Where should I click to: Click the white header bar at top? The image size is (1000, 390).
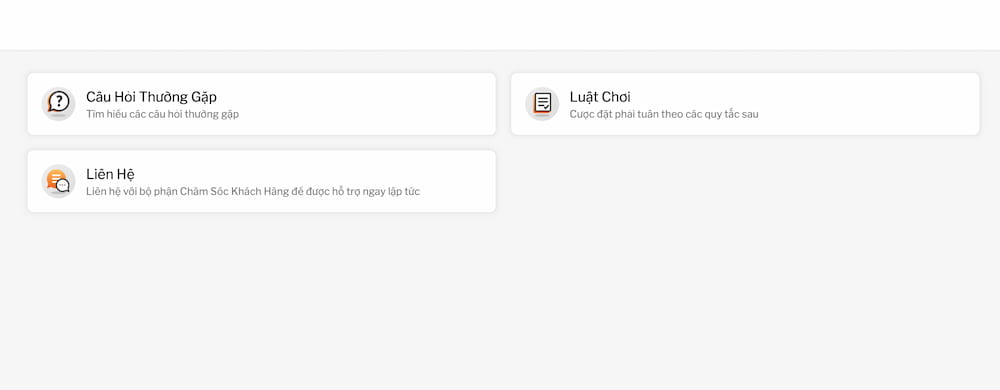pos(500,24)
